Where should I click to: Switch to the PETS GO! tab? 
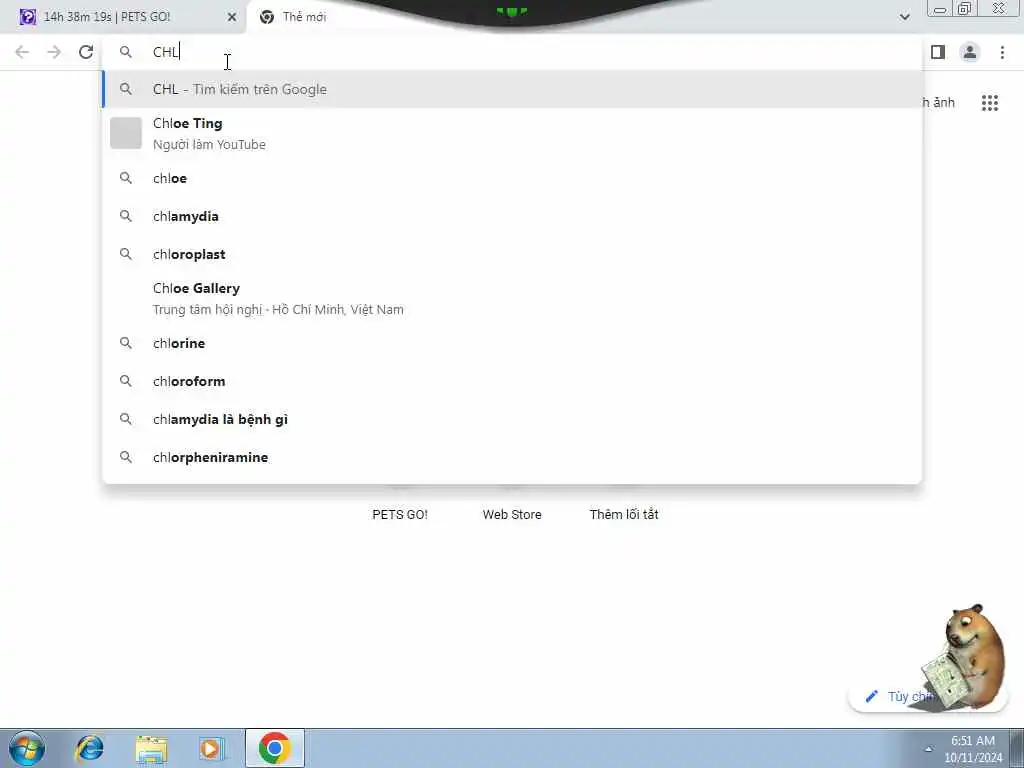(x=123, y=17)
